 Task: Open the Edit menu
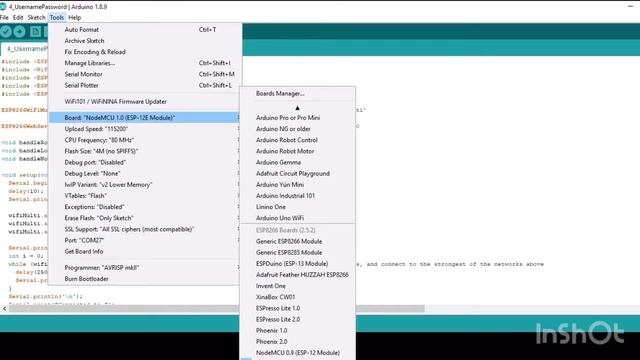click(x=18, y=18)
